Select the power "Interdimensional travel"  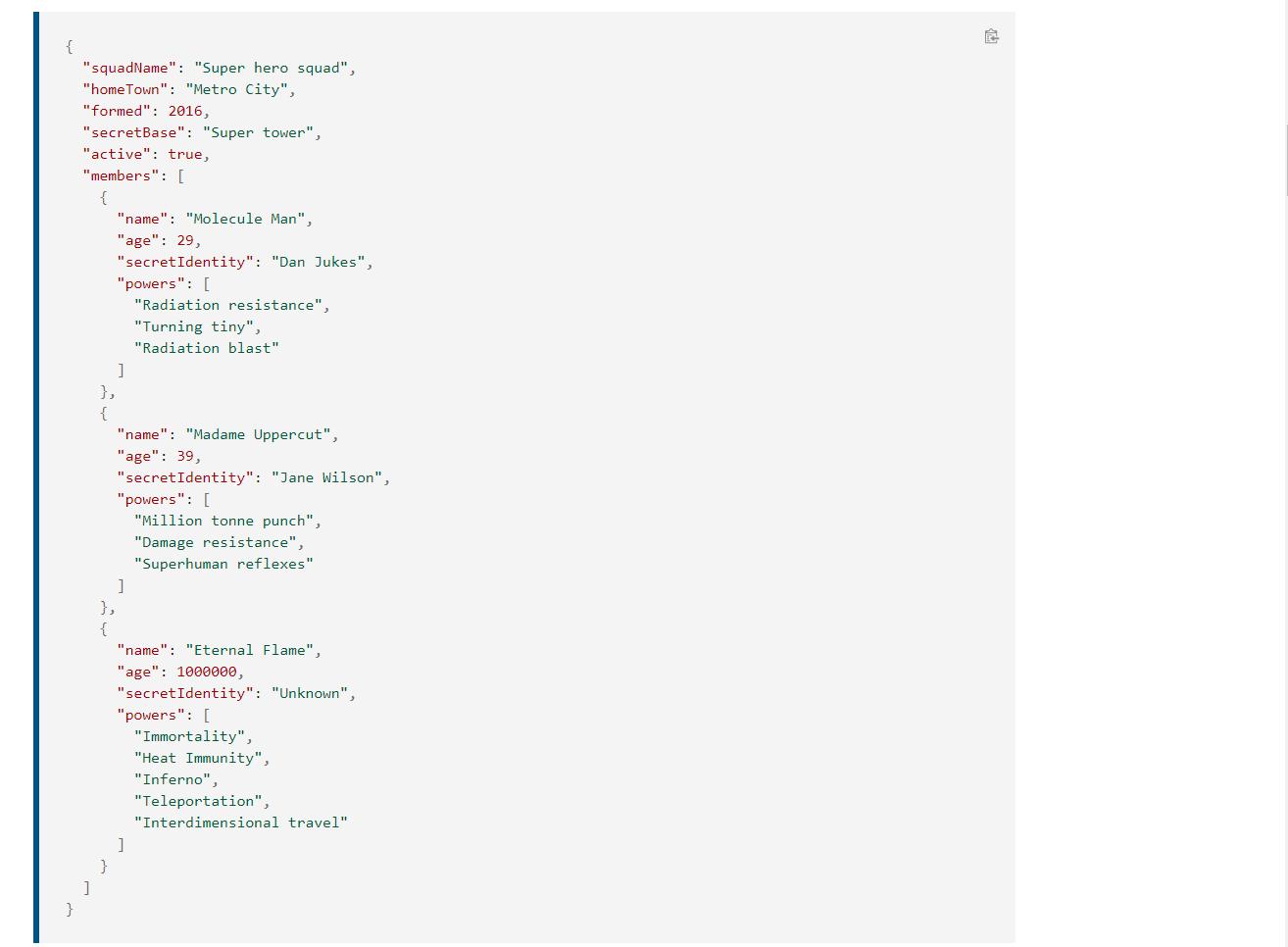coord(241,822)
